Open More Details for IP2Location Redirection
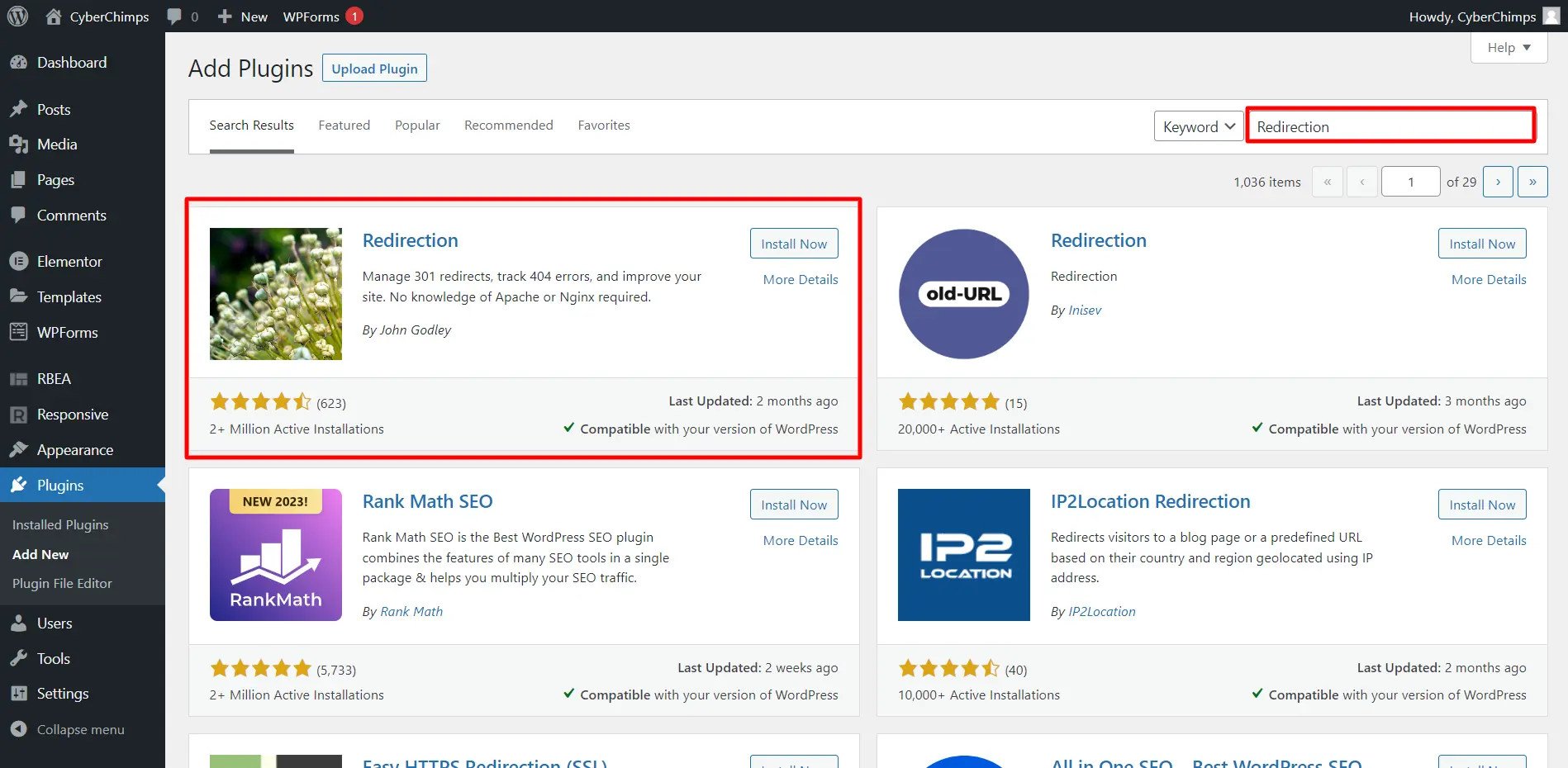Image resolution: width=1568 pixels, height=768 pixels. pyautogui.click(x=1489, y=541)
